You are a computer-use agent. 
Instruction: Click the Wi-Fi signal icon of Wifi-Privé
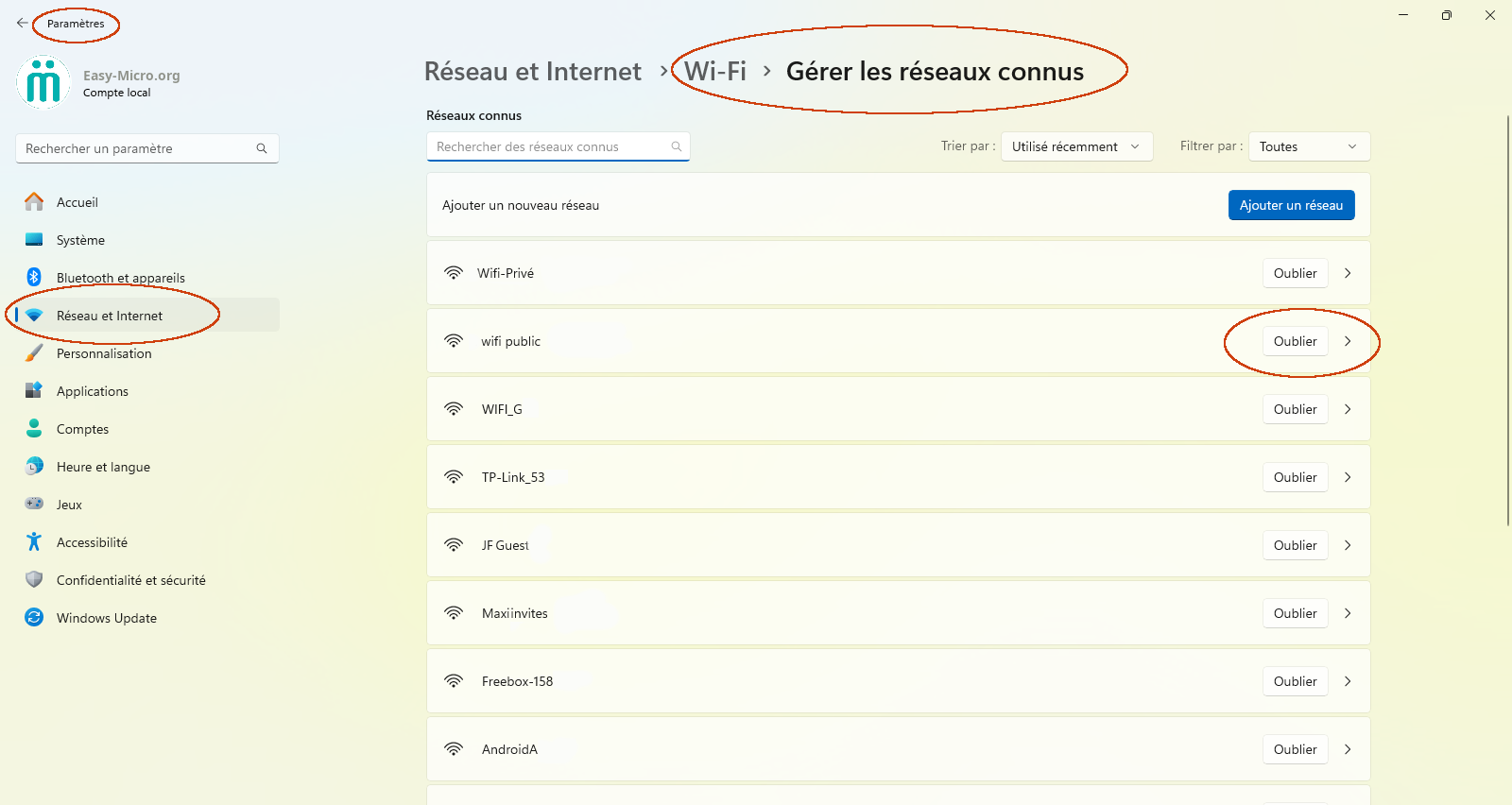[454, 273]
